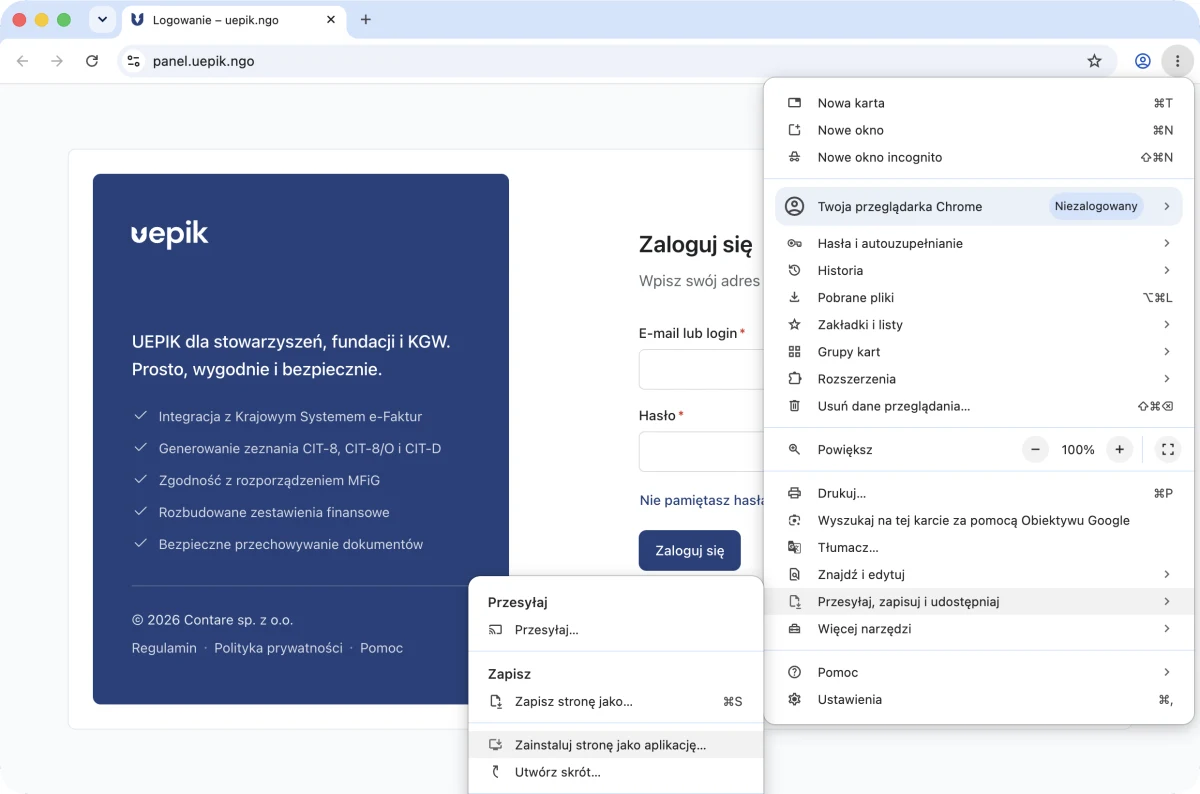Select Utwórz skrót… in submenu
The height and width of the screenshot is (794, 1200).
[x=616, y=772]
